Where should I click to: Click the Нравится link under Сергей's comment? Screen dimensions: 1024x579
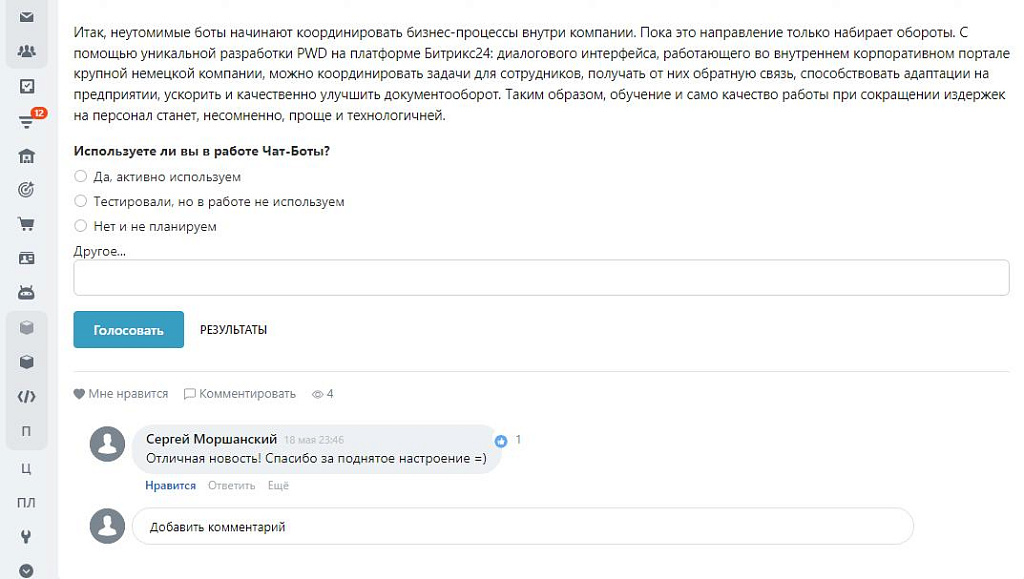[x=170, y=485]
